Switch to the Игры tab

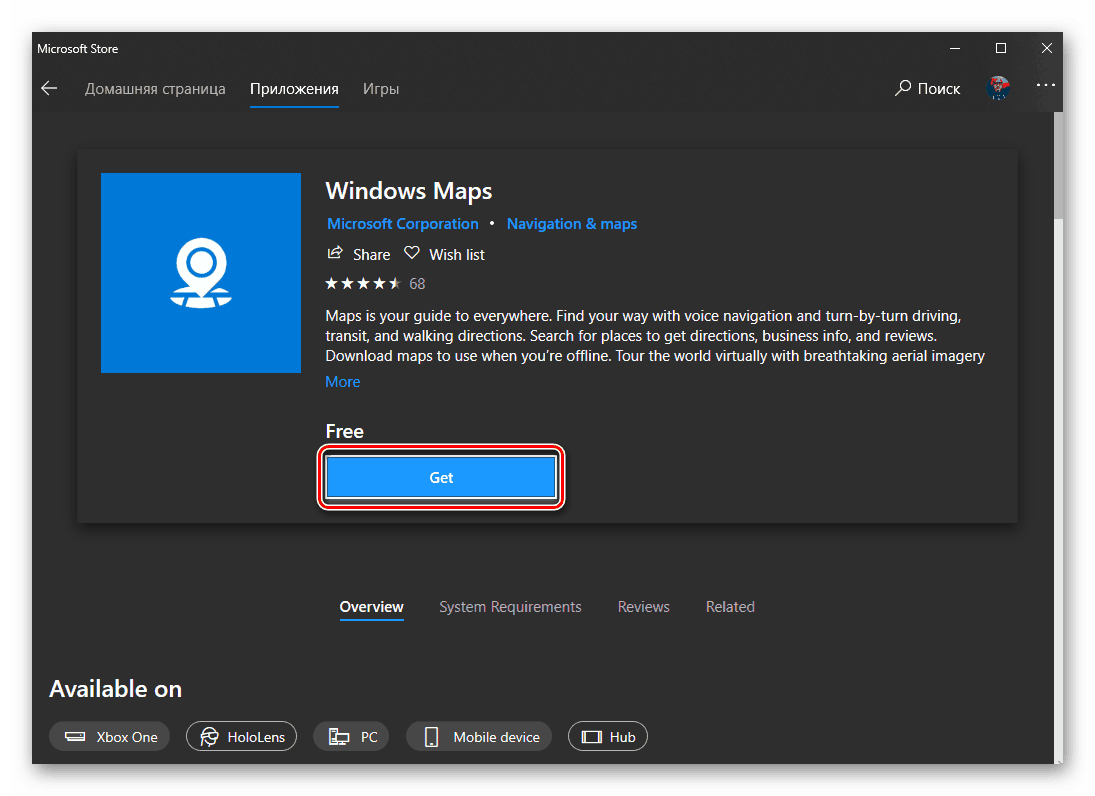pos(381,89)
